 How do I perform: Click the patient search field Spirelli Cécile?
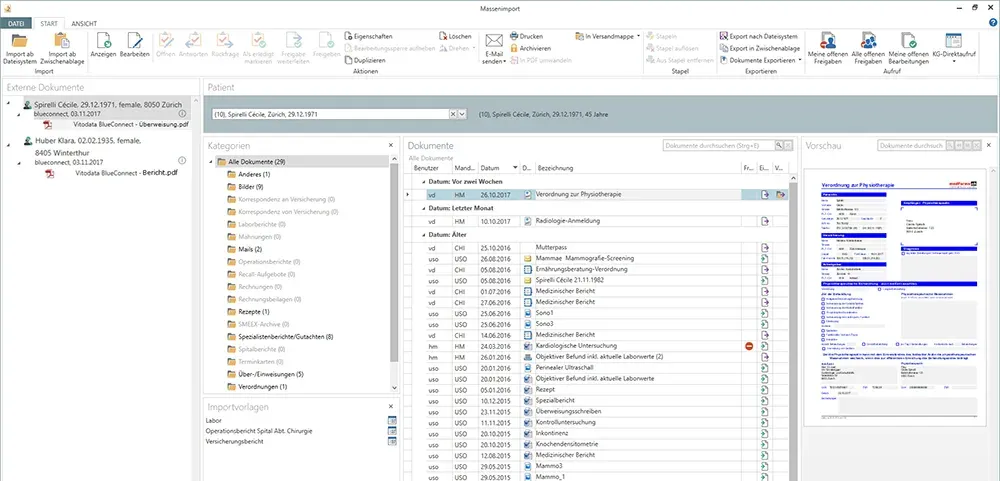tap(330, 114)
